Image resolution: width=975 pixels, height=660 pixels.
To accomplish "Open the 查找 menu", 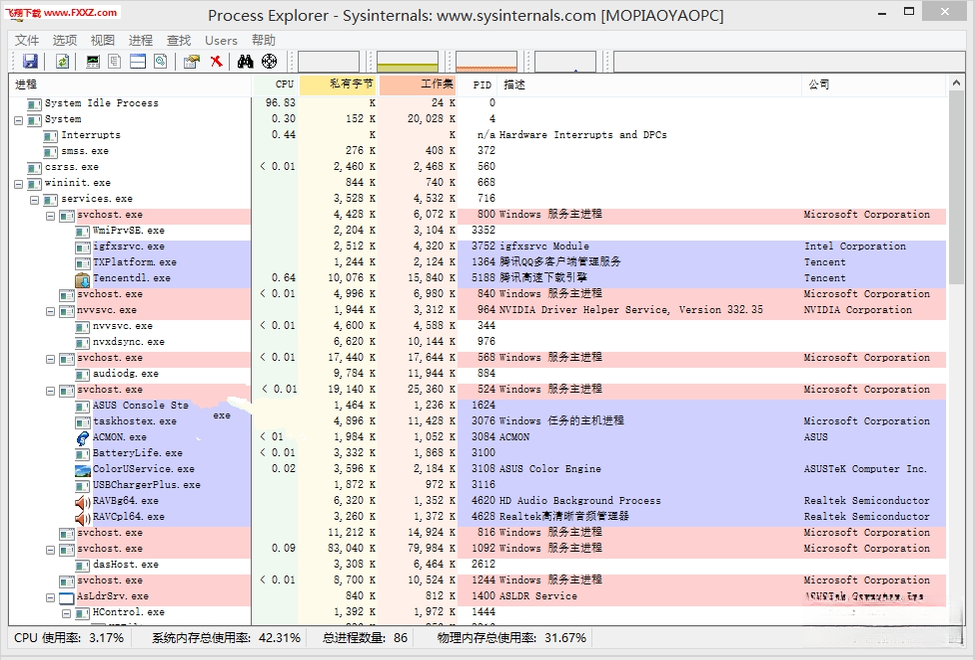I will tap(178, 40).
